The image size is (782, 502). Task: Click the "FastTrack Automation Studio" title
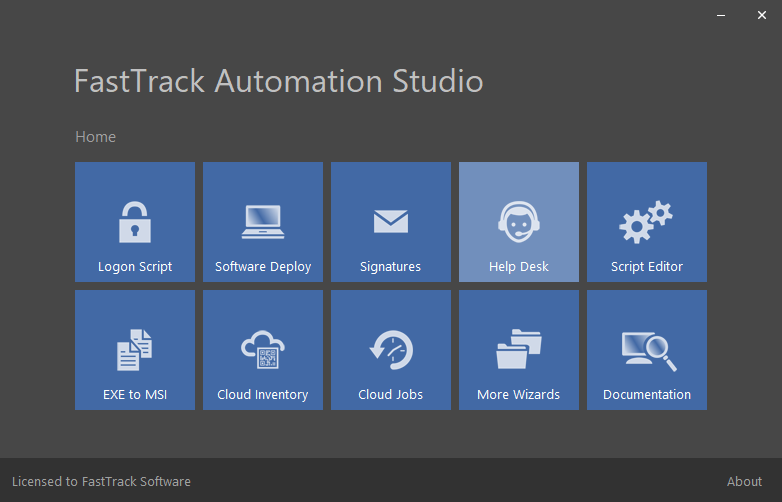coord(279,81)
